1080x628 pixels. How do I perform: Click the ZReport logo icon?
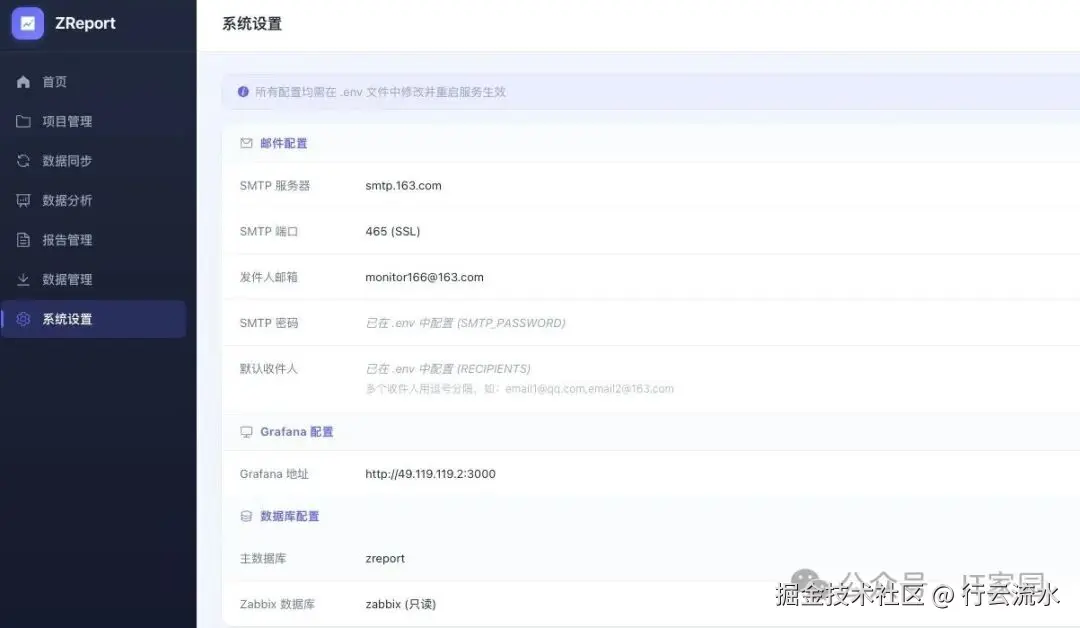pos(27,23)
